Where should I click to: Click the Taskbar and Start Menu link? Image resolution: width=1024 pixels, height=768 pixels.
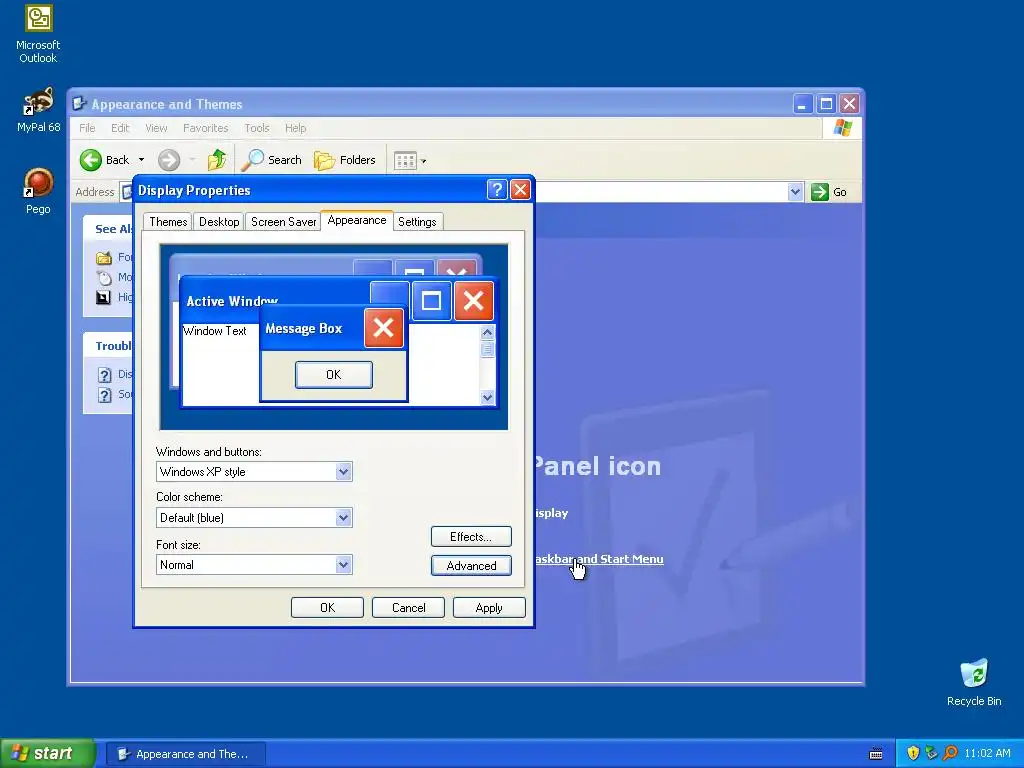pos(599,559)
